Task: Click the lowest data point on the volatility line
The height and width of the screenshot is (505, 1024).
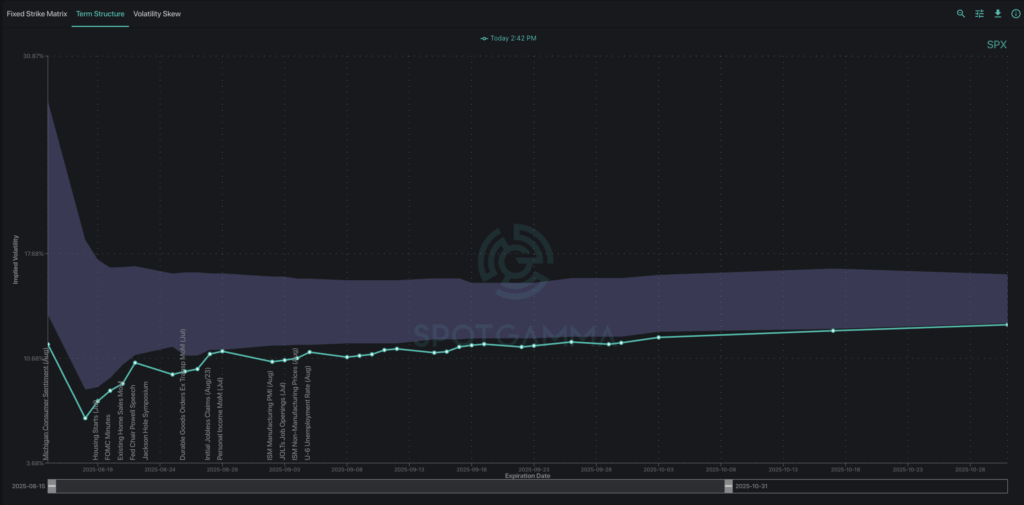Action: tap(85, 418)
